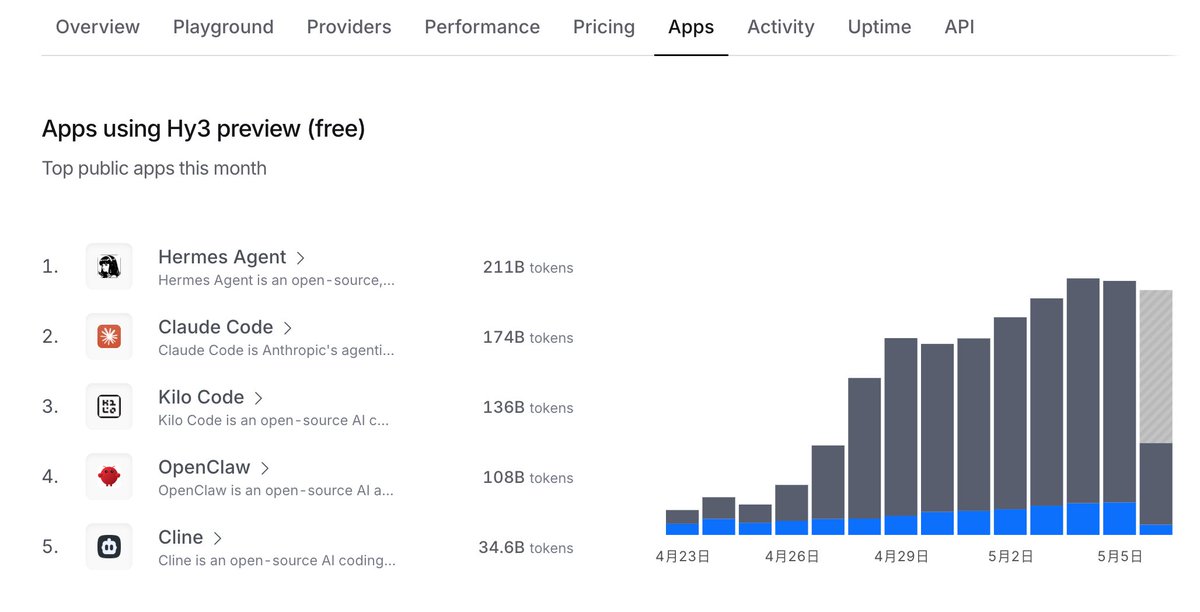Open the Playground tab
The width and height of the screenshot is (1200, 612).
[x=223, y=27]
